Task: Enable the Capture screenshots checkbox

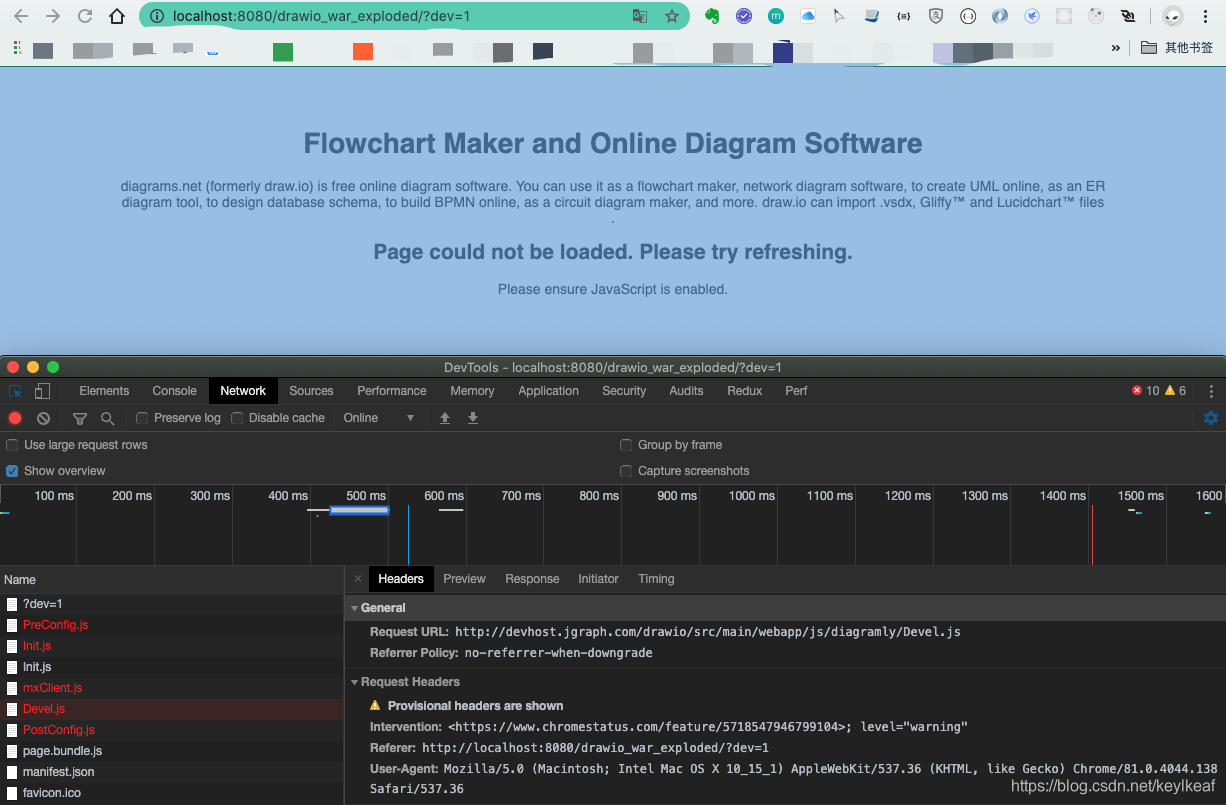Action: 626,471
